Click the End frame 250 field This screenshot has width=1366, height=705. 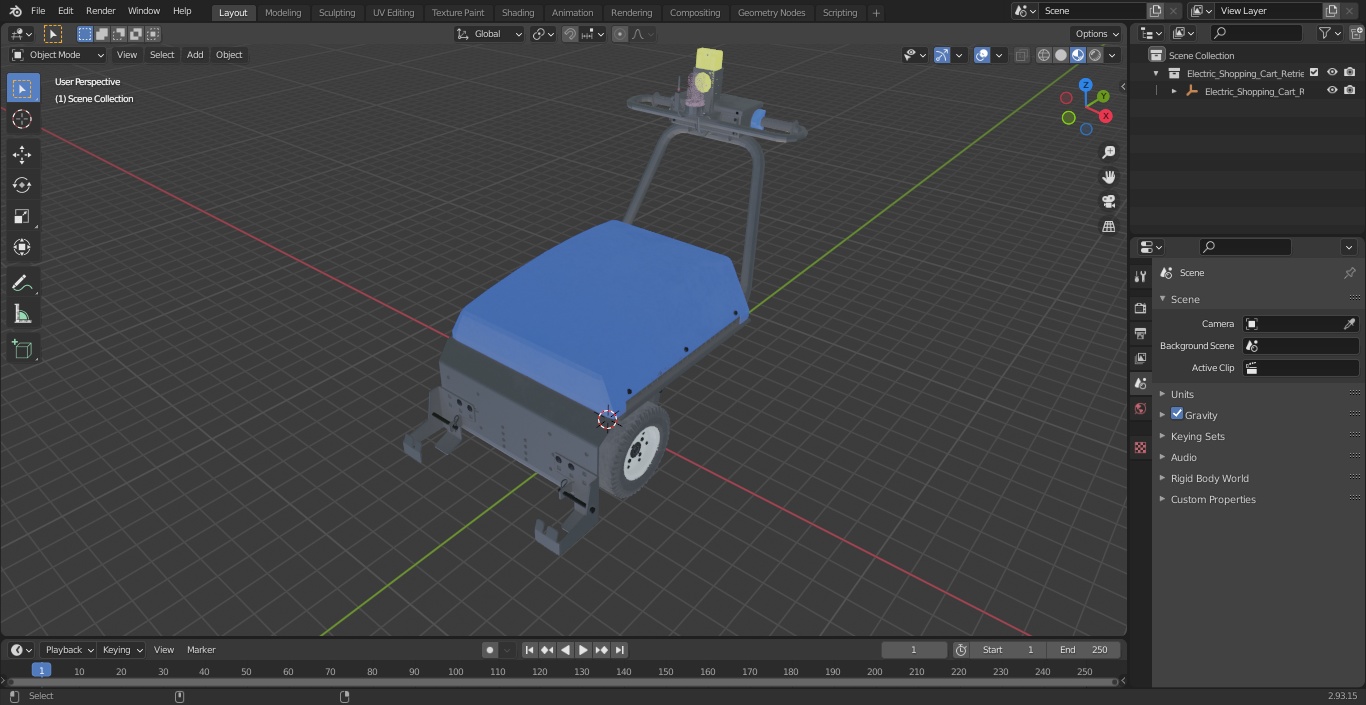(x=1084, y=650)
